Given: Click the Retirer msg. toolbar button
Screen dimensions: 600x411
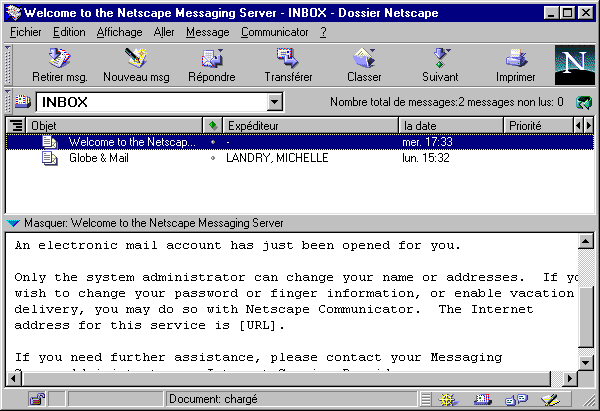Looking at the screenshot, I should pos(59,65).
